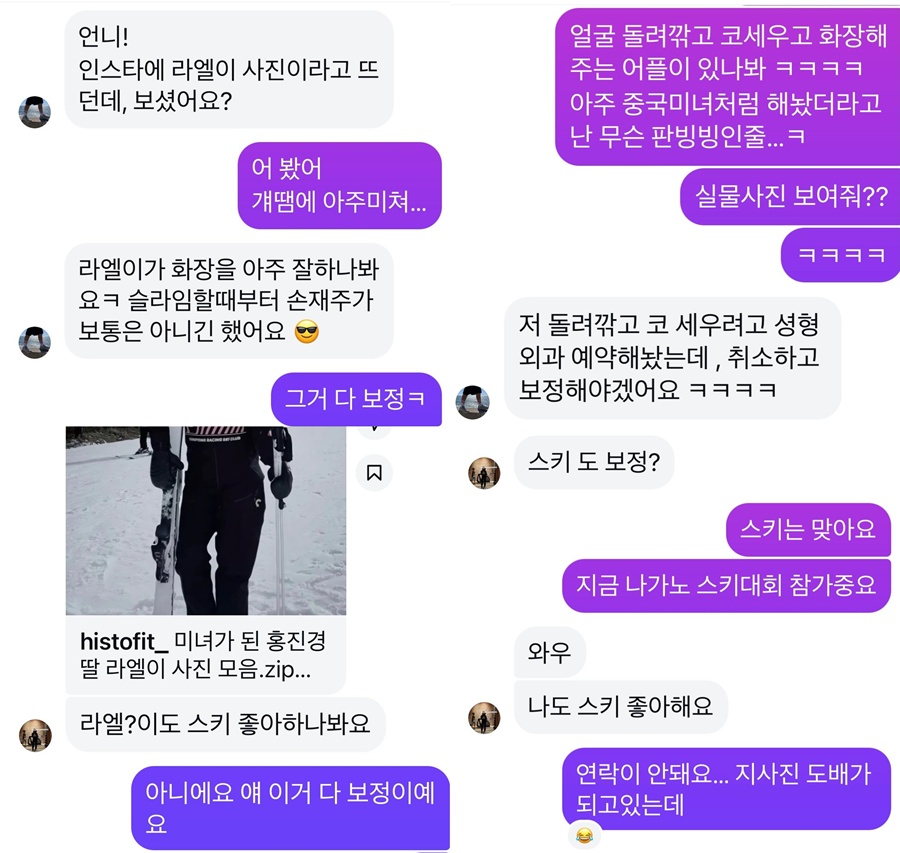The image size is (900, 853).
Task: Tap the bookmark icon beside the shared post
Action: click(374, 472)
